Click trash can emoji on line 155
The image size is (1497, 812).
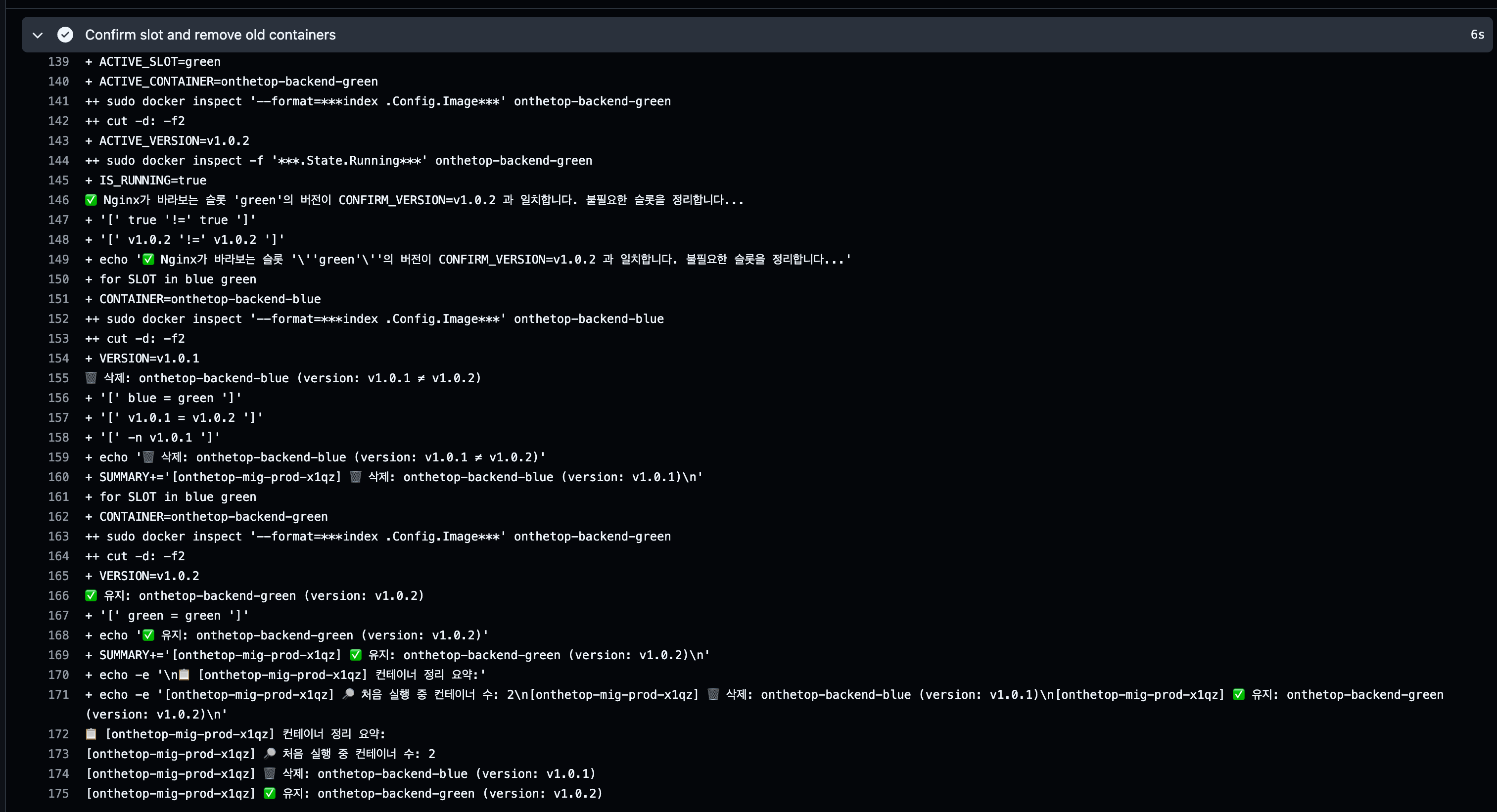[91, 378]
